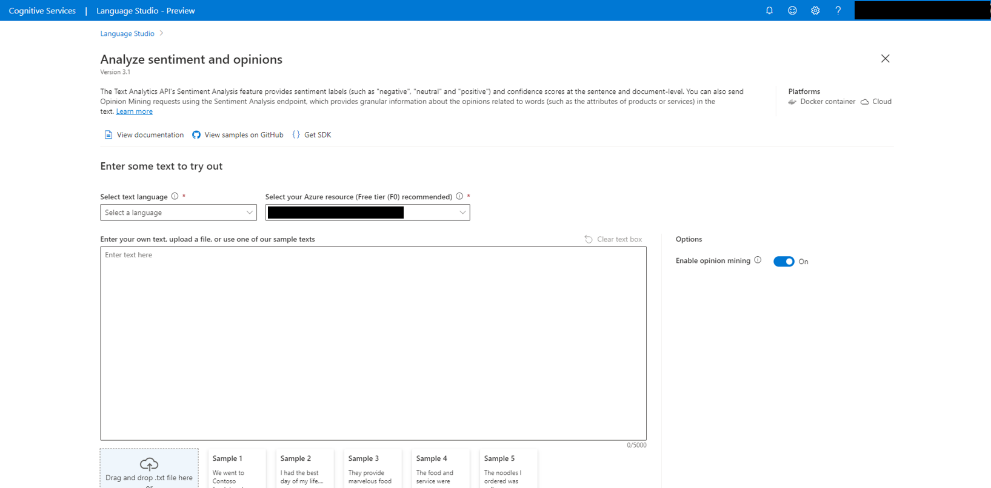
Task: Click the chevron after Language Studio breadcrumb
Action: pyautogui.click(x=162, y=33)
